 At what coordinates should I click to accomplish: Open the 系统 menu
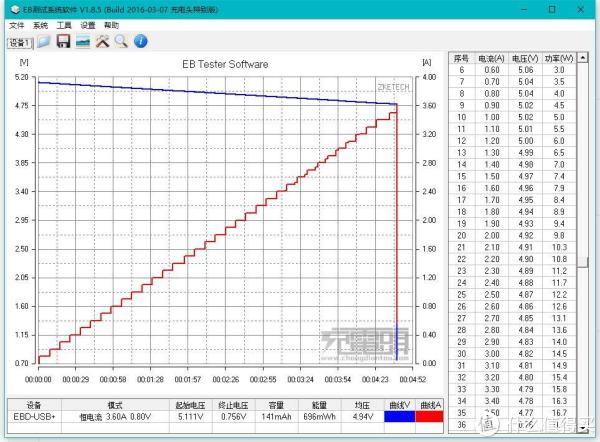(40, 25)
